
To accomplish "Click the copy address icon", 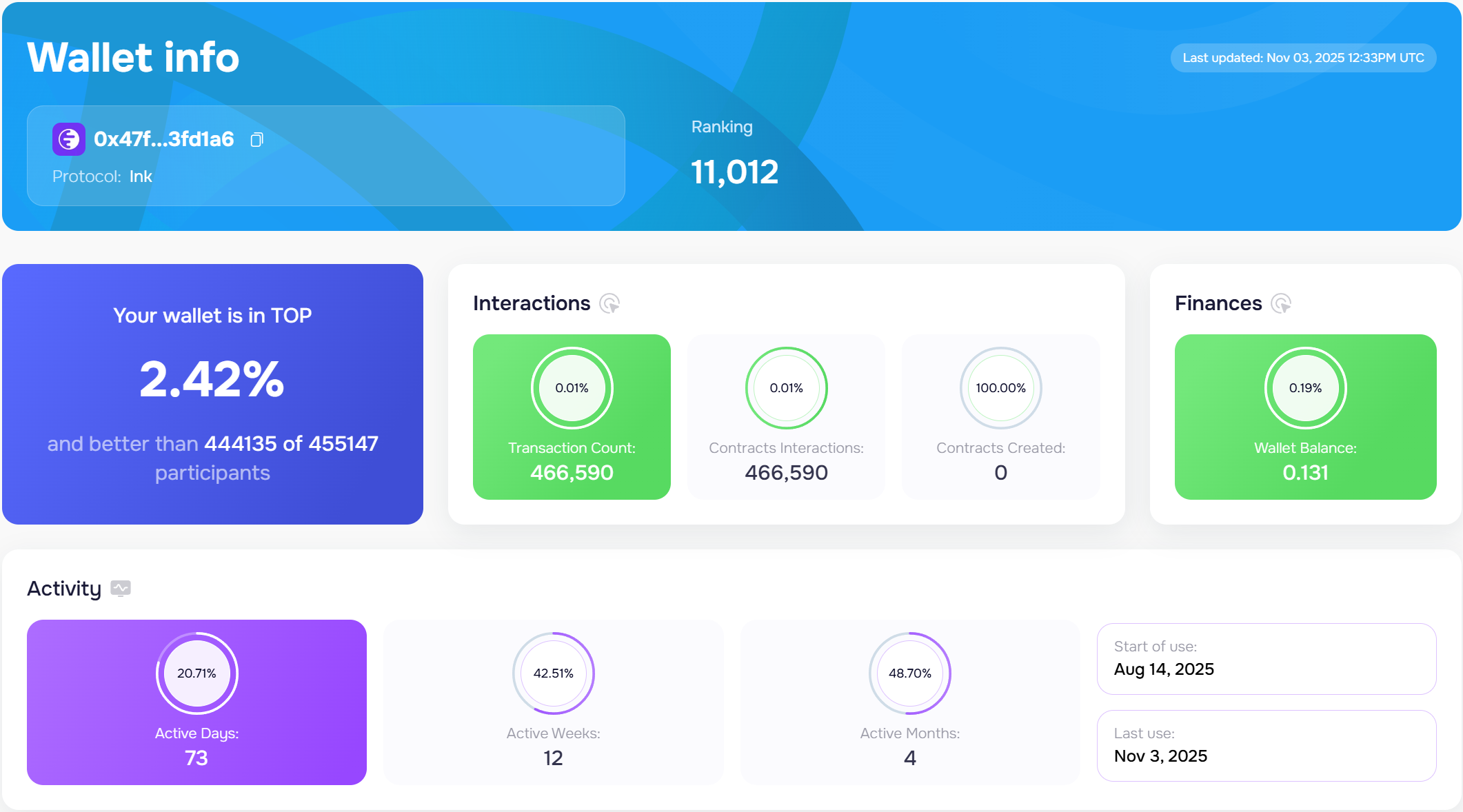I will pos(256,140).
